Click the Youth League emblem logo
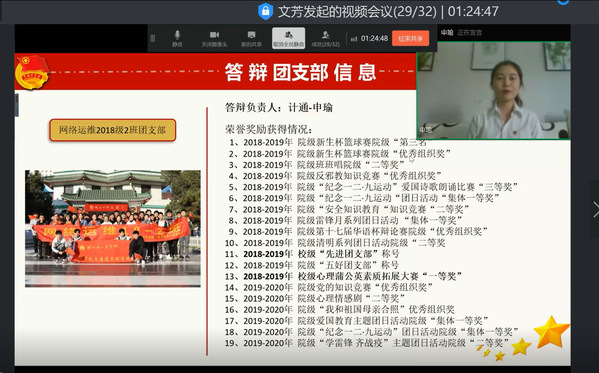599x373 pixels. 32,72
